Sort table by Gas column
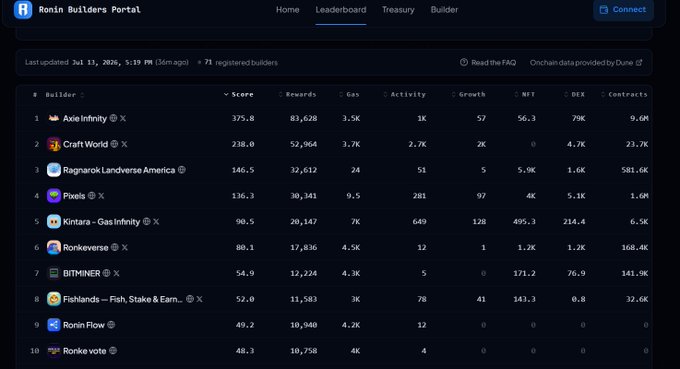This screenshot has width=680, height=369. click(349, 95)
